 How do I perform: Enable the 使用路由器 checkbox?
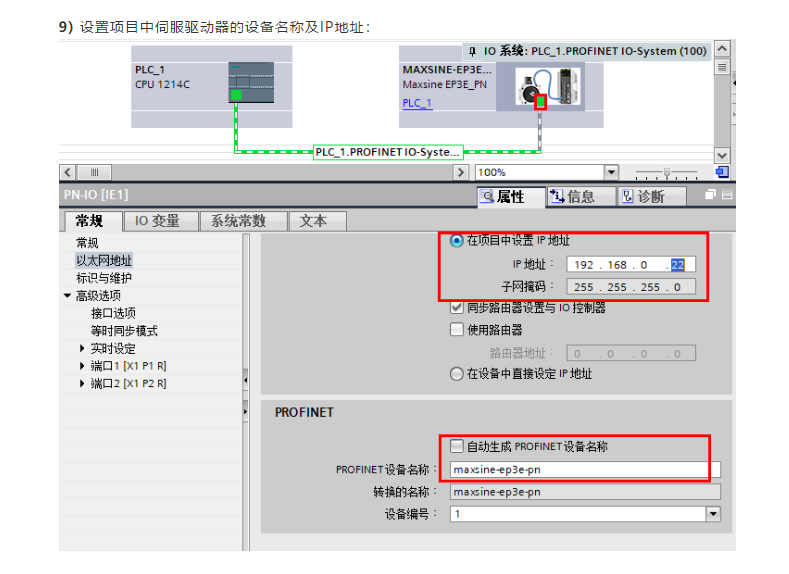(x=457, y=329)
